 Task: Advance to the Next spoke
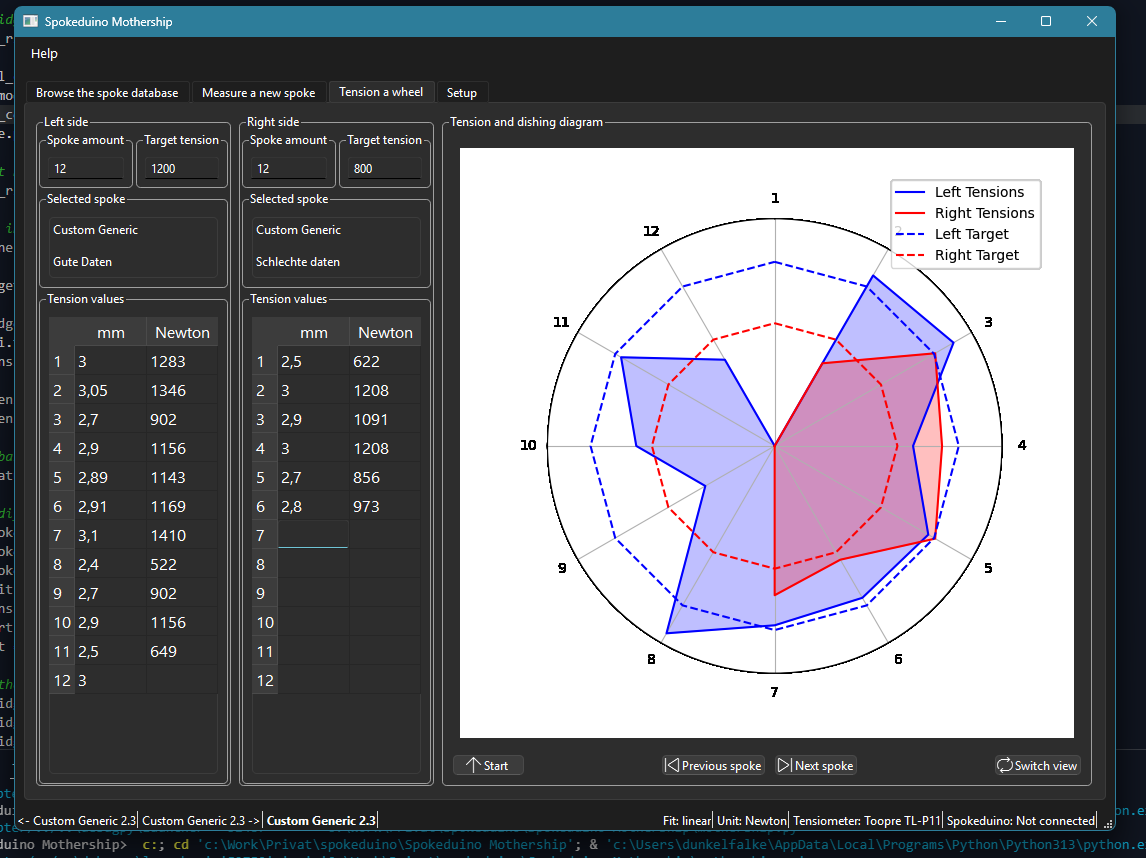coord(816,765)
